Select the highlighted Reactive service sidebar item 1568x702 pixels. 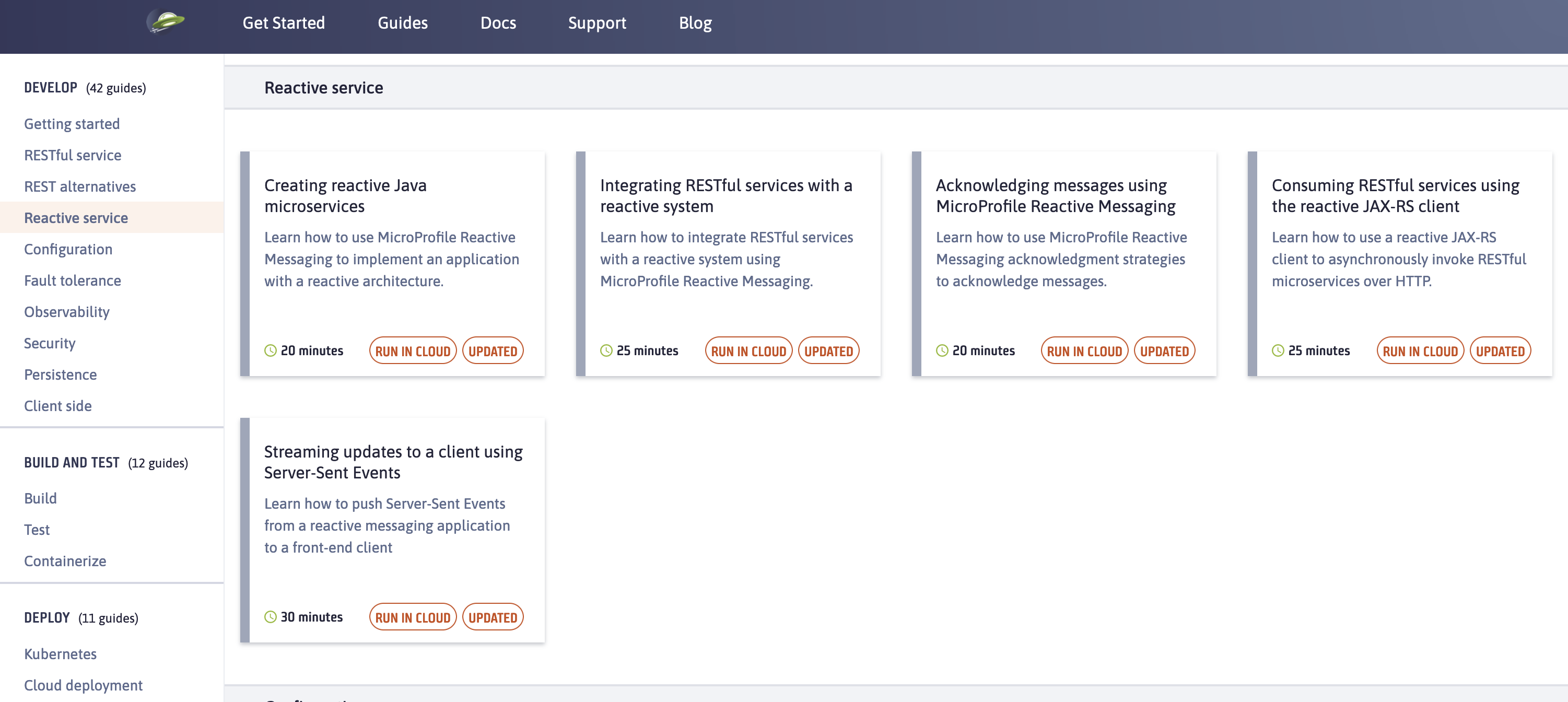point(76,218)
